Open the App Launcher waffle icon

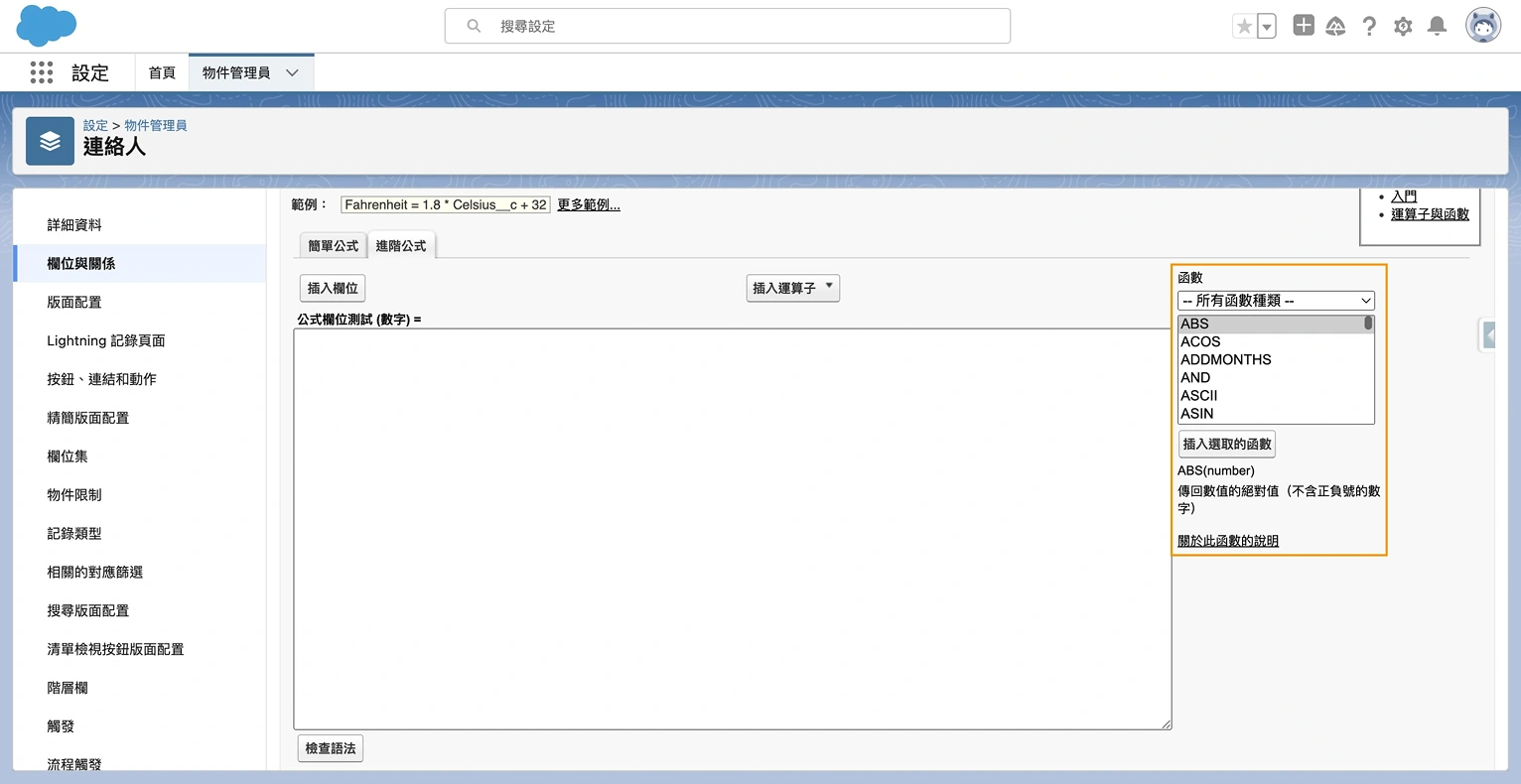click(40, 71)
